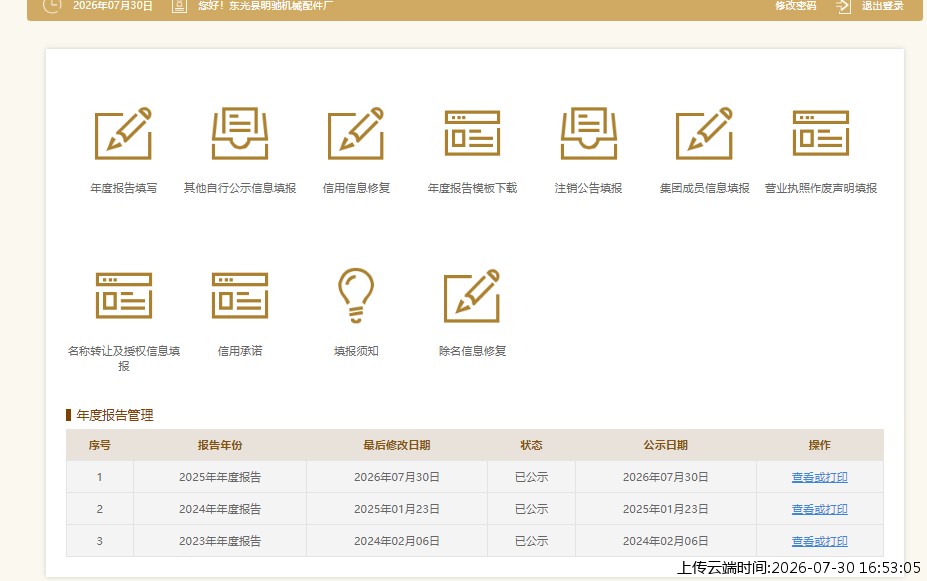
Task: Click the 状态 column header
Action: click(531, 445)
